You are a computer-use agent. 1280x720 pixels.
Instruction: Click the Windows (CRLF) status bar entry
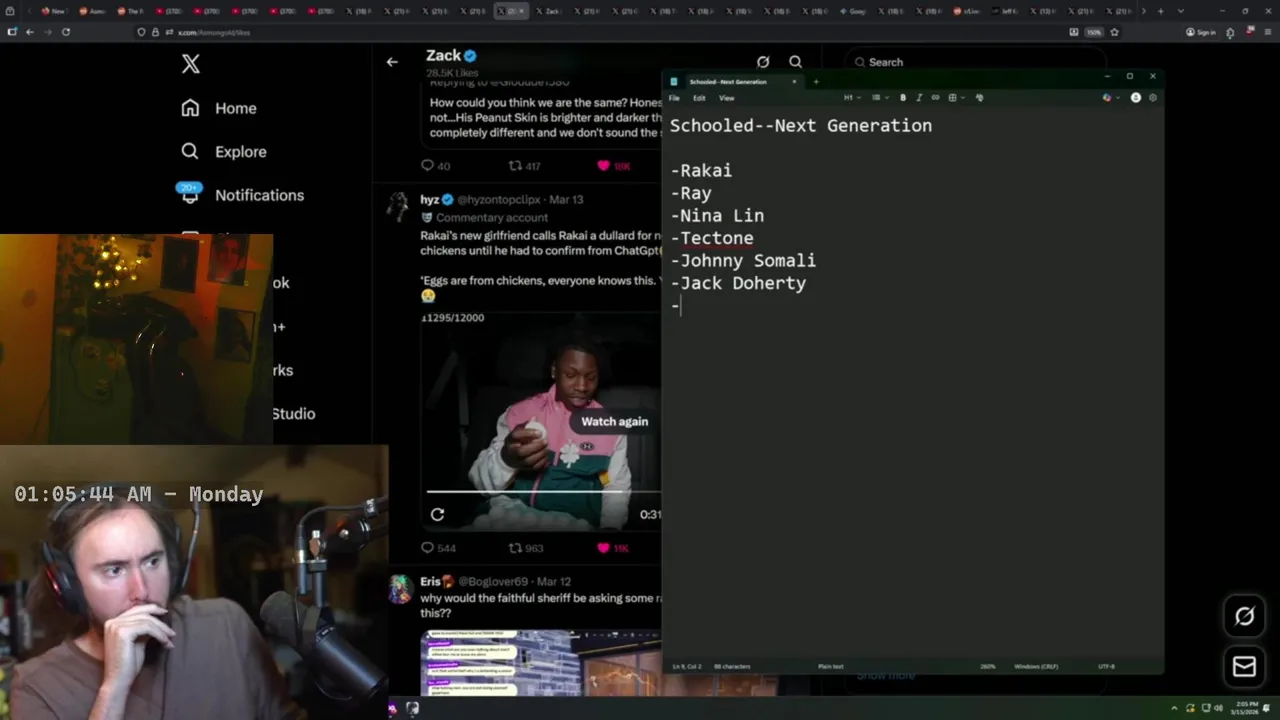click(1036, 666)
